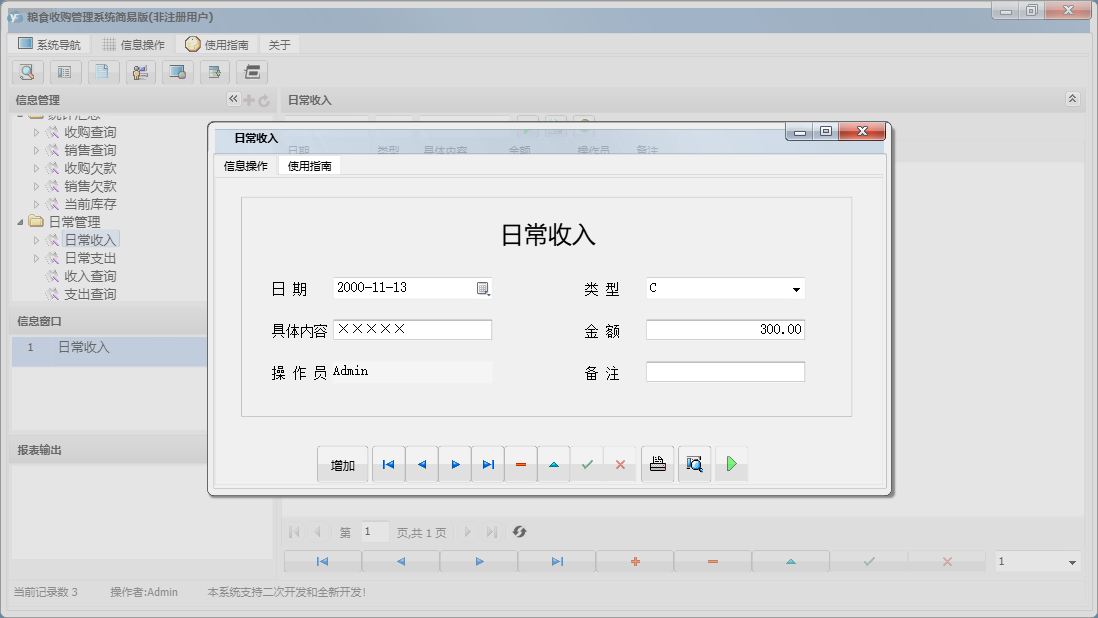Click the green run arrow in the dialog
The width and height of the screenshot is (1098, 618).
tap(731, 463)
